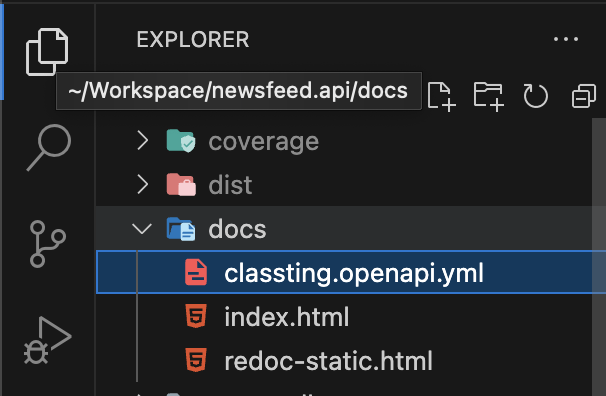The width and height of the screenshot is (606, 396).
Task: Open classting.openapi.yml file
Action: tap(344, 272)
